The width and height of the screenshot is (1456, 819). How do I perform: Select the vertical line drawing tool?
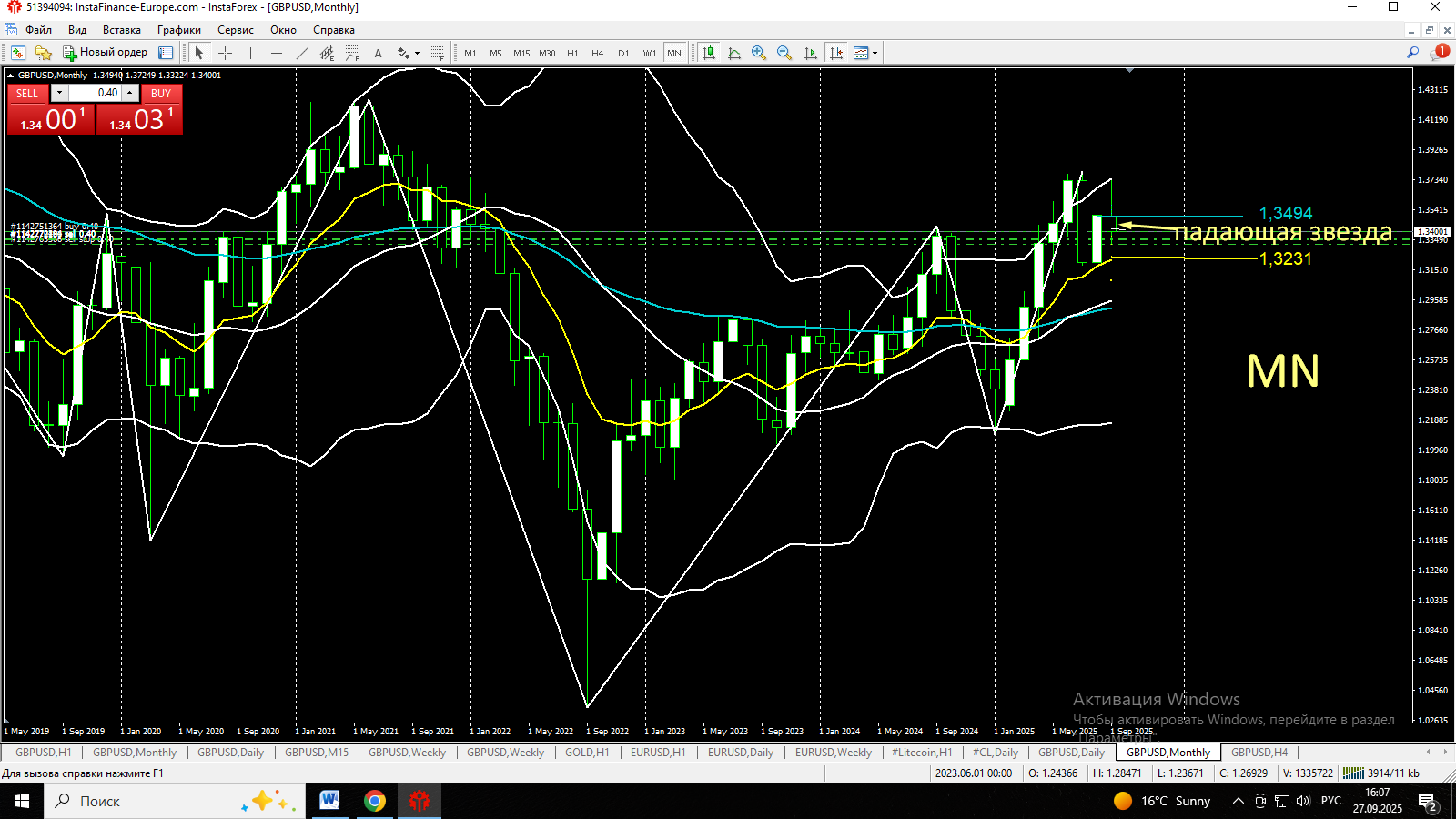point(250,53)
